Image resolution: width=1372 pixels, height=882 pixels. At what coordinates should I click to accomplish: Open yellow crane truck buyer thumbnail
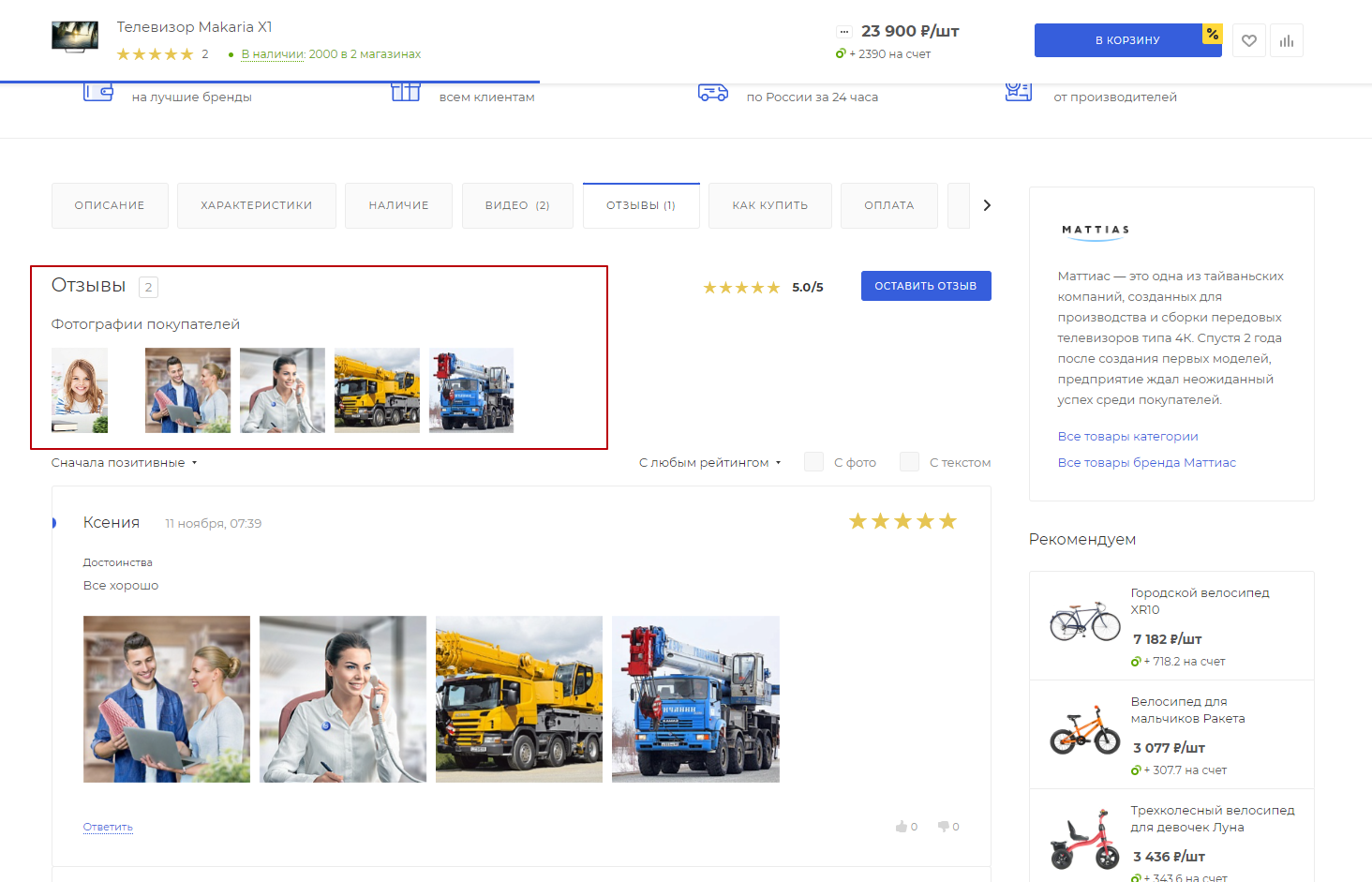[377, 391]
